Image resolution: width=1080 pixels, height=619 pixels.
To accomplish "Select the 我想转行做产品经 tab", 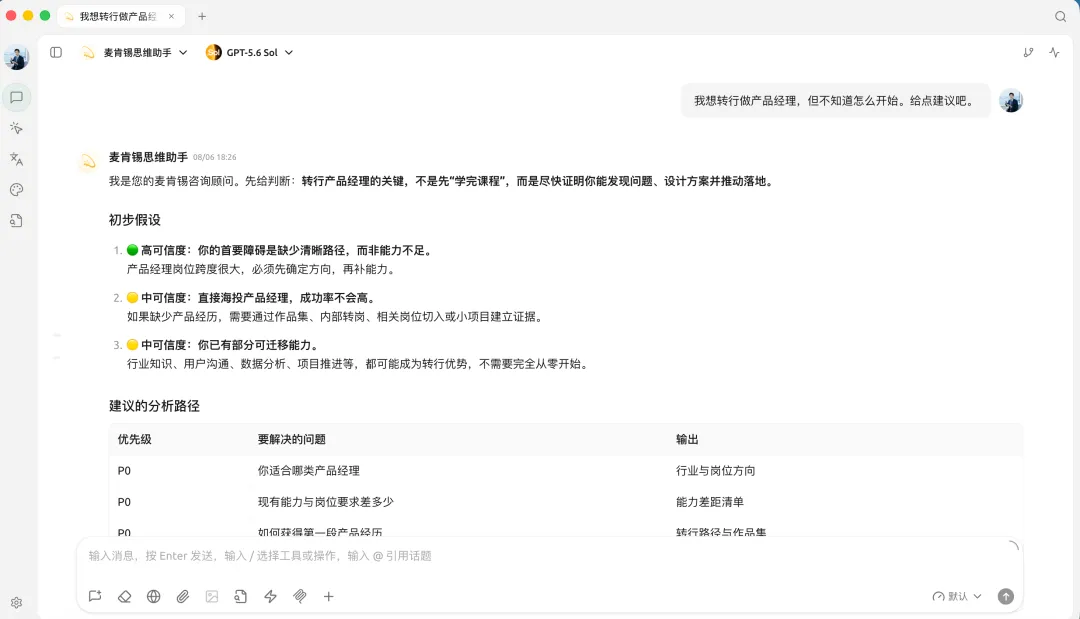I will (x=118, y=17).
